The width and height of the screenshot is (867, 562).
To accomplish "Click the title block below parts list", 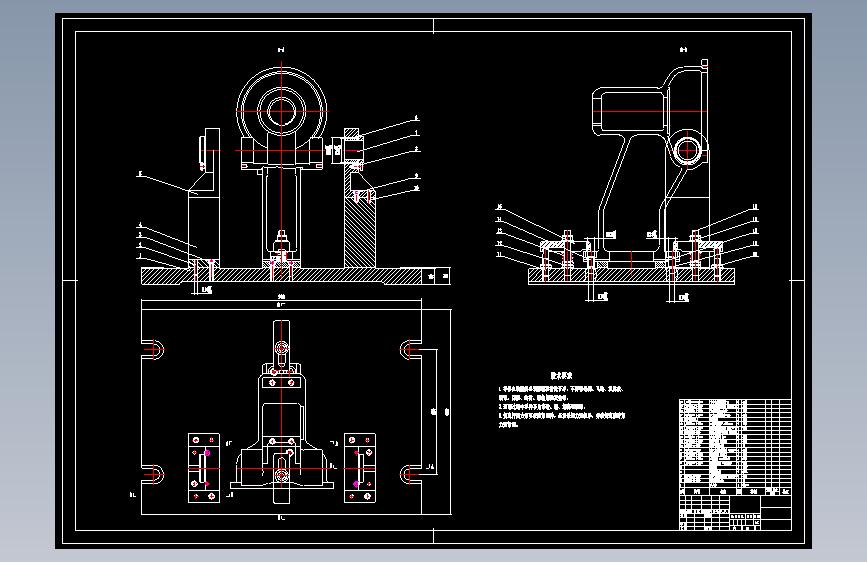I will pos(735,513).
